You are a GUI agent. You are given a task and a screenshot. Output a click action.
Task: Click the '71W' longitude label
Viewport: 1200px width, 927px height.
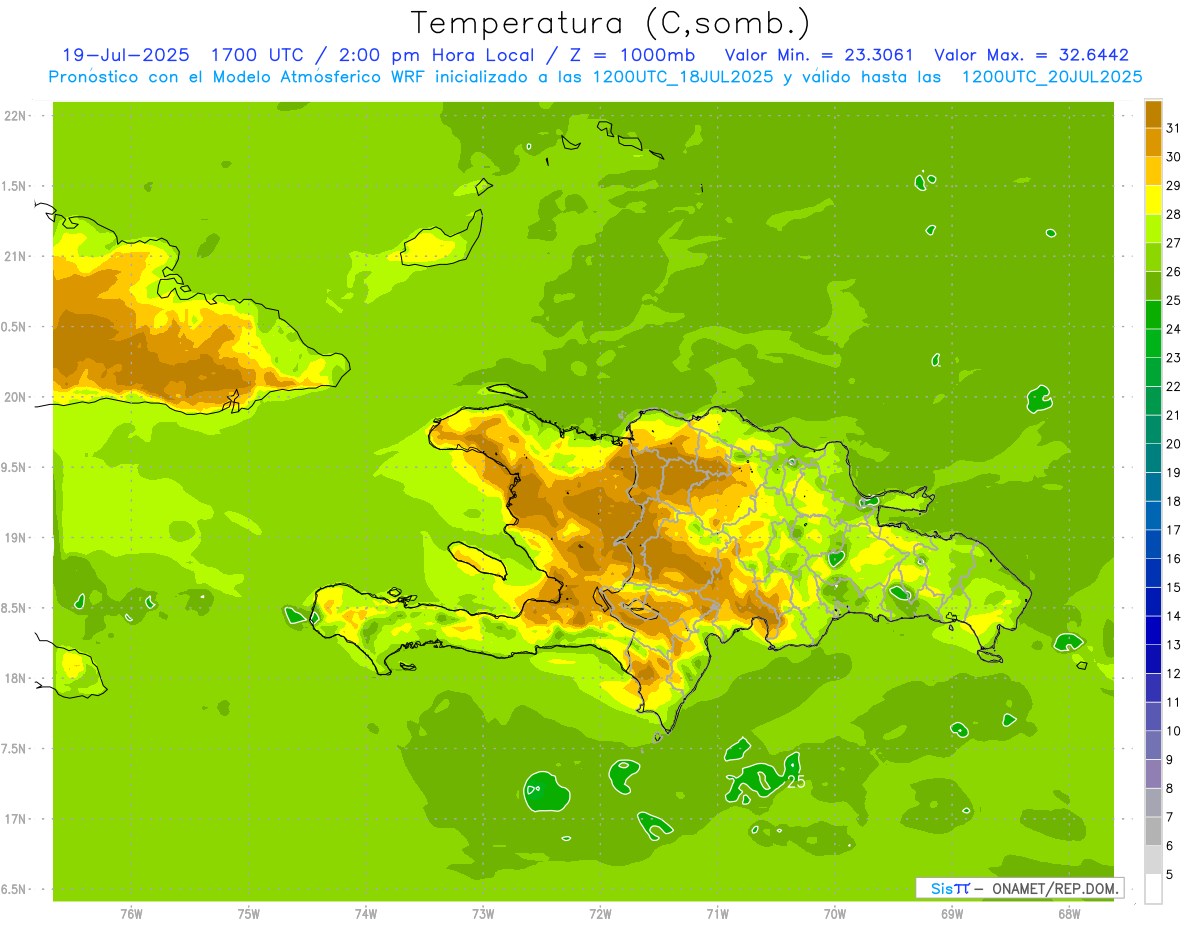pos(717,914)
